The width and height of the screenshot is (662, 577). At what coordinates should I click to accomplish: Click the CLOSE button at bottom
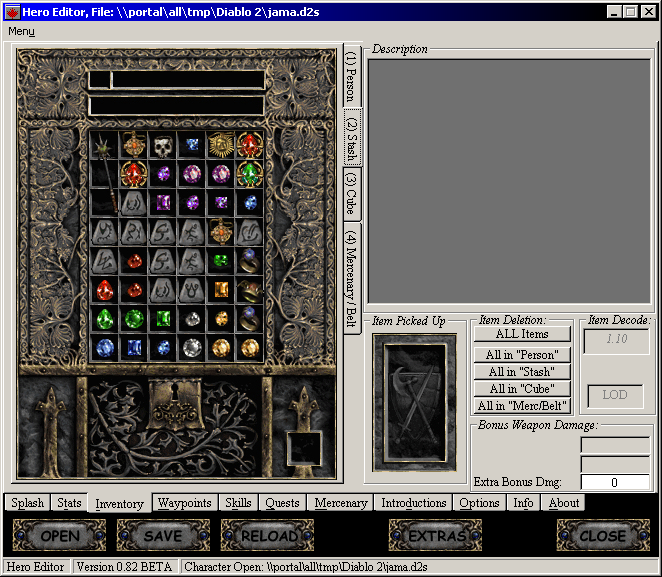coord(603,536)
